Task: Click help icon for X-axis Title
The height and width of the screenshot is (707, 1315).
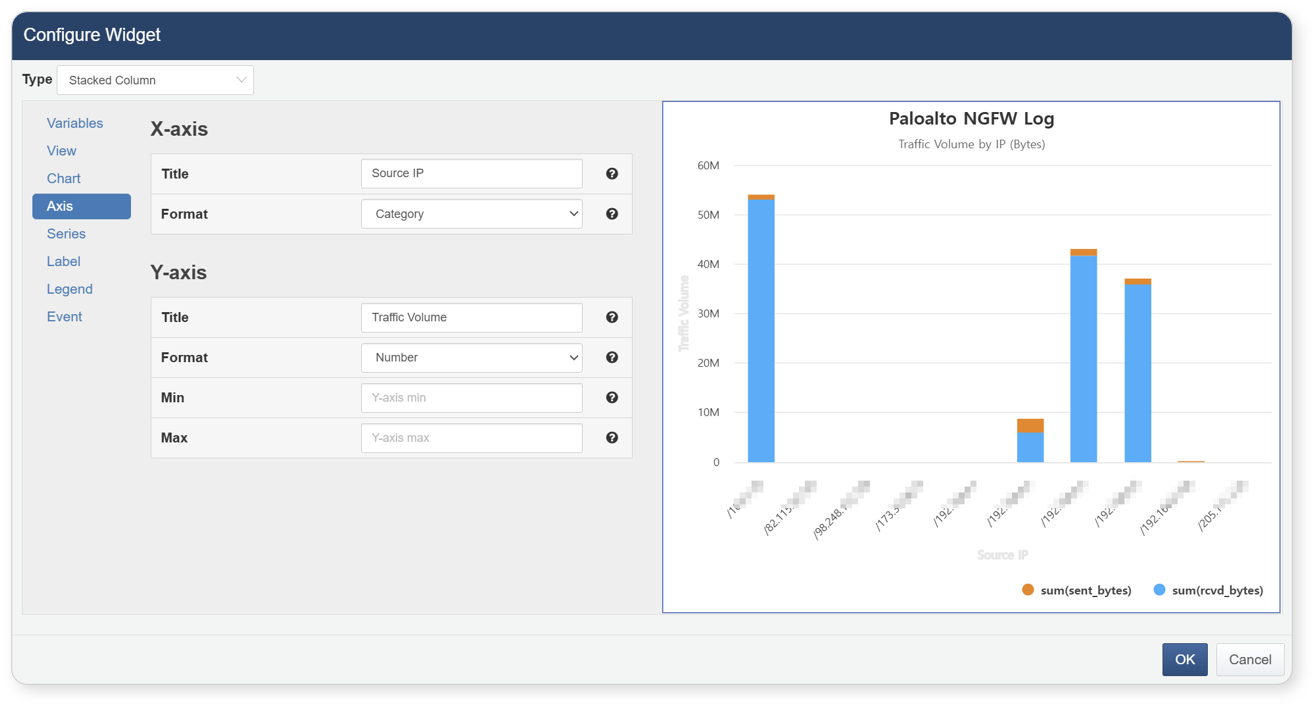Action: click(x=612, y=174)
